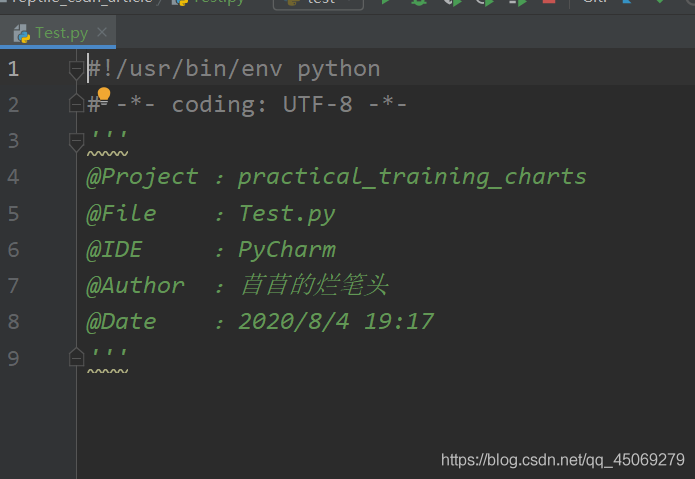Click the Python file icon on the Test.py tab

(x=21, y=33)
